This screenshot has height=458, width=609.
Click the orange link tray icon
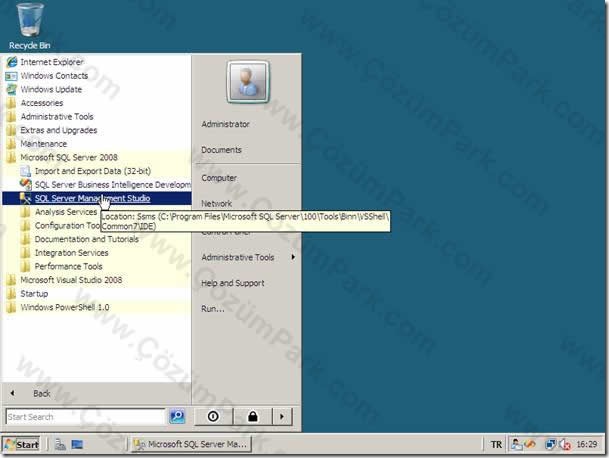pyautogui.click(x=530, y=444)
